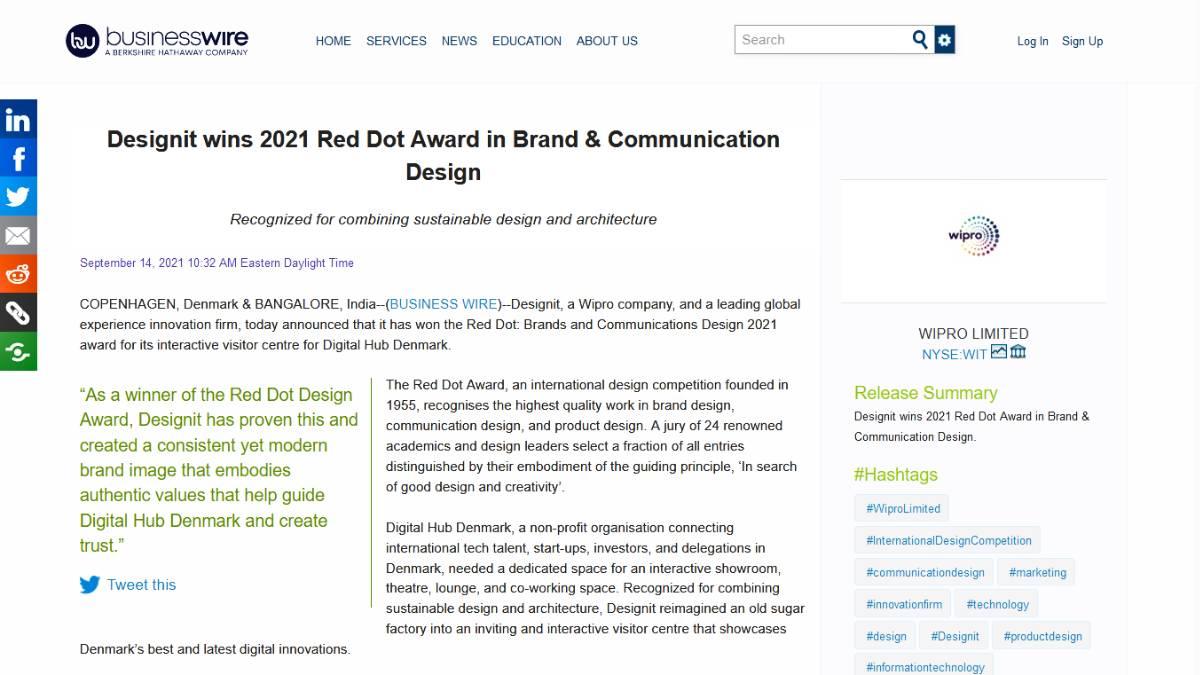Focus the Search input field
This screenshot has height=675, width=1200.
click(822, 40)
